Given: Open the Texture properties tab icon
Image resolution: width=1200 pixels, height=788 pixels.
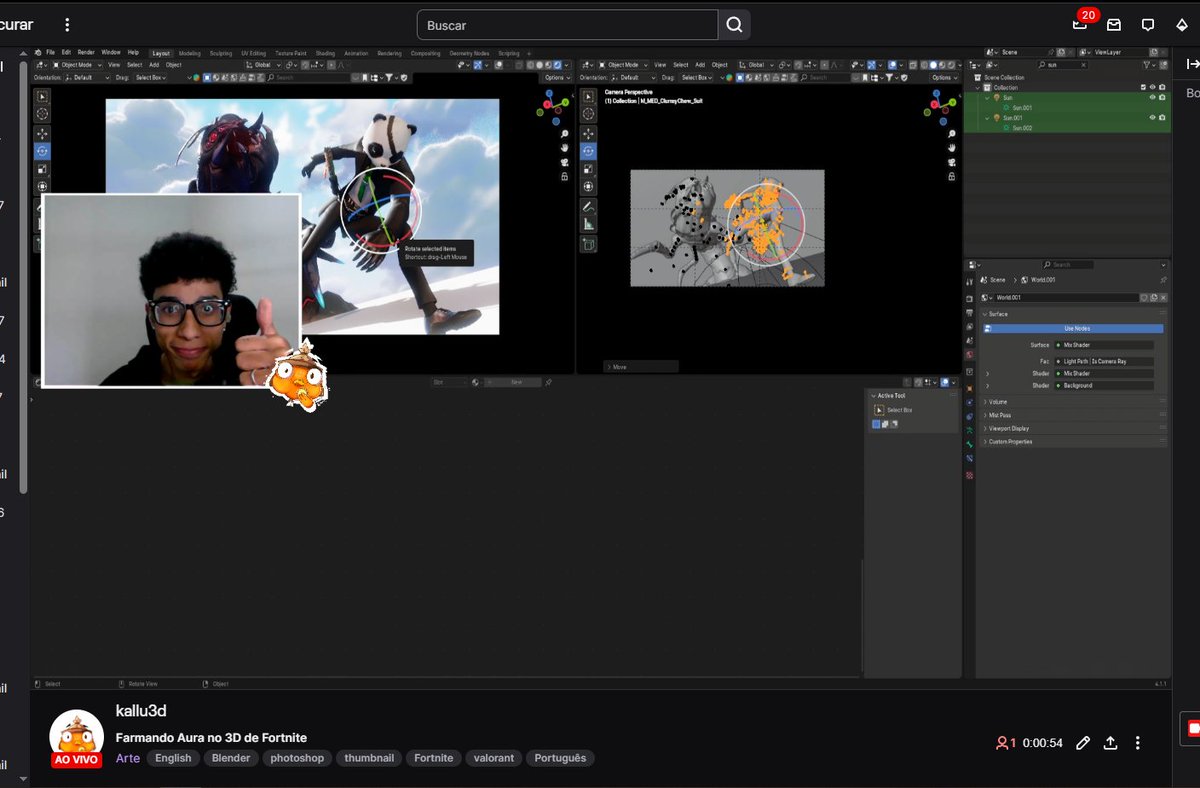Looking at the screenshot, I should tap(969, 475).
